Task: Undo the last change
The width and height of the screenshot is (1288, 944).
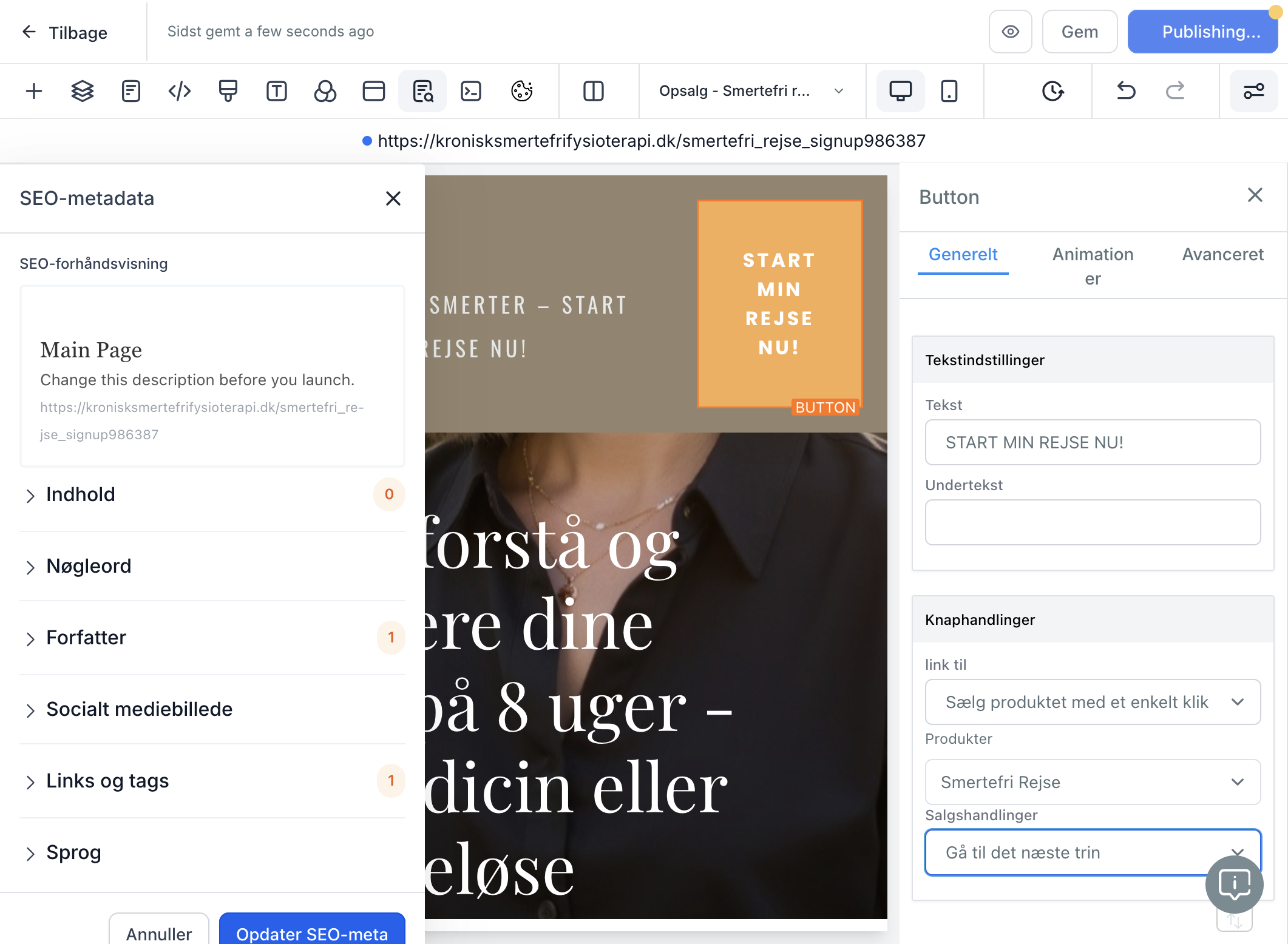Action: click(1127, 91)
